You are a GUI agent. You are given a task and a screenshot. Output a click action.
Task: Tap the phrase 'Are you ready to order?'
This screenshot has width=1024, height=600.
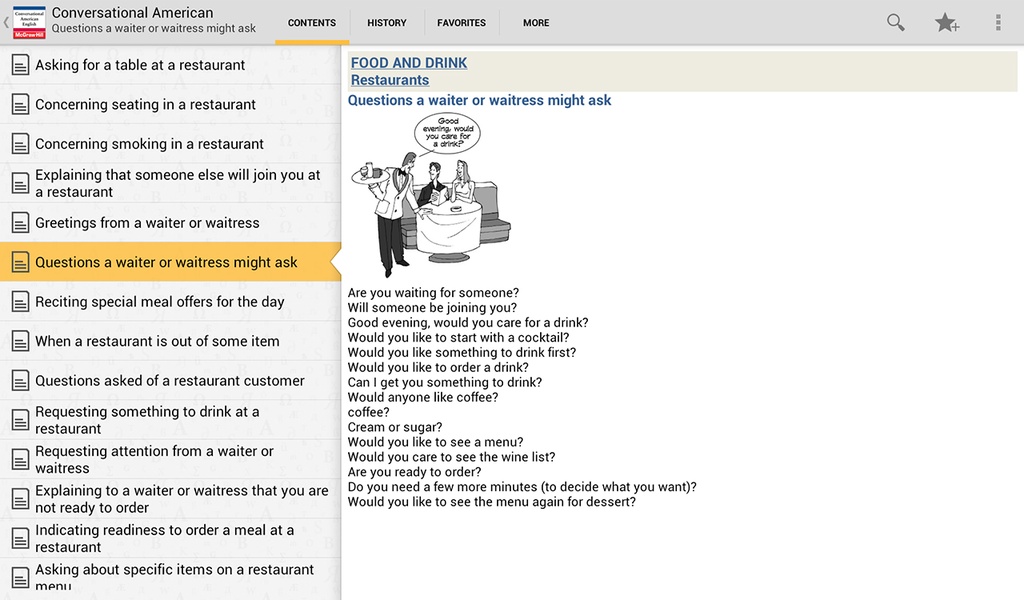click(414, 472)
